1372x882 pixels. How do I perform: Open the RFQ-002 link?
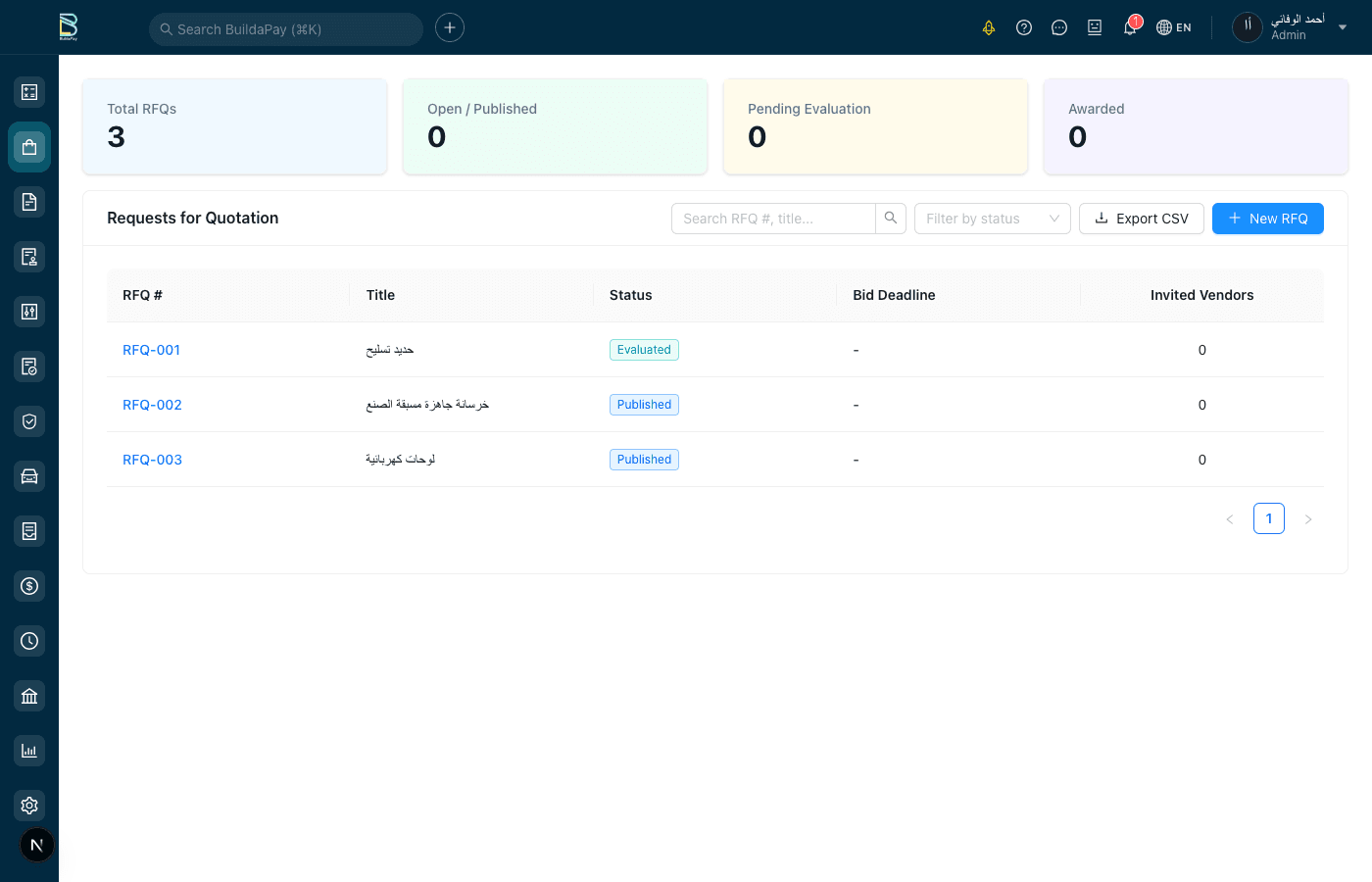[x=152, y=405]
